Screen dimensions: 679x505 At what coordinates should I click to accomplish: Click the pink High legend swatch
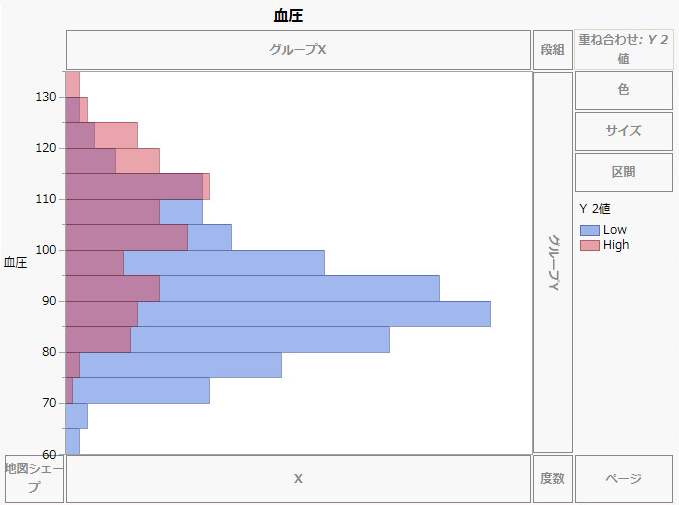pos(589,245)
